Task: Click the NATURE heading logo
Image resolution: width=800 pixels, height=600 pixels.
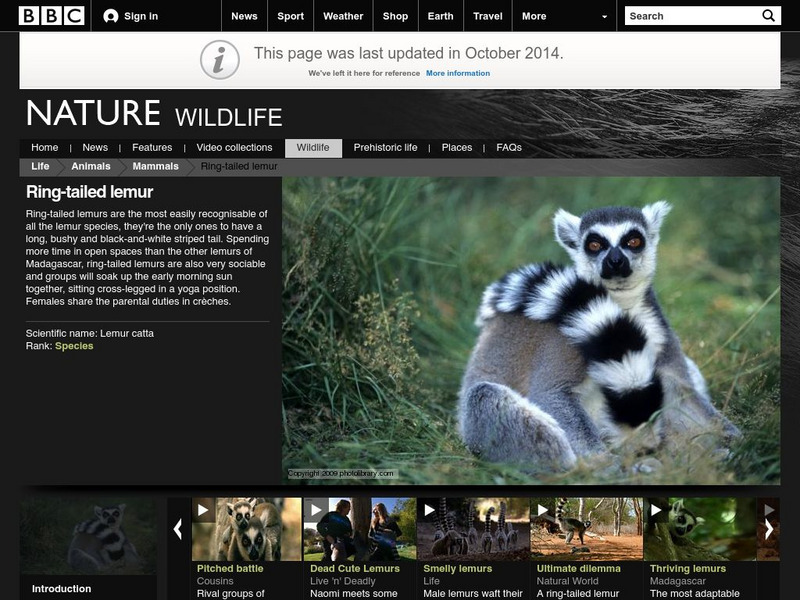Action: 93,113
